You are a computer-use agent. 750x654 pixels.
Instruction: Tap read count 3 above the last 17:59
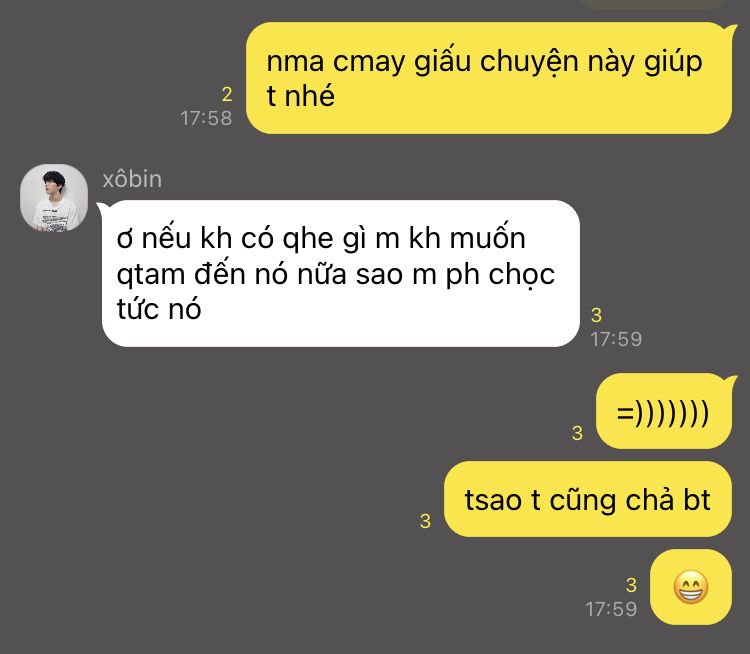coord(631,585)
